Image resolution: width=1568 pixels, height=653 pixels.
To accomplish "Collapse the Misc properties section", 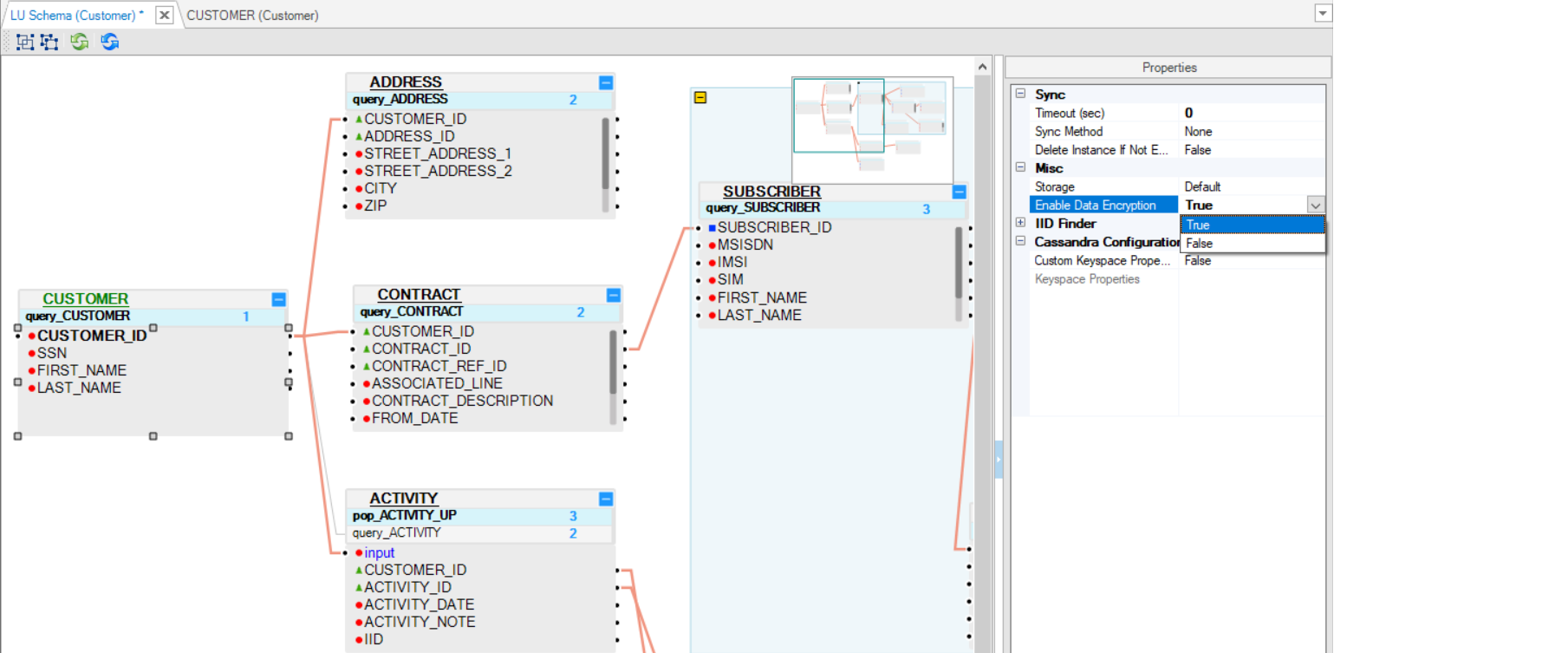I will [x=1020, y=167].
